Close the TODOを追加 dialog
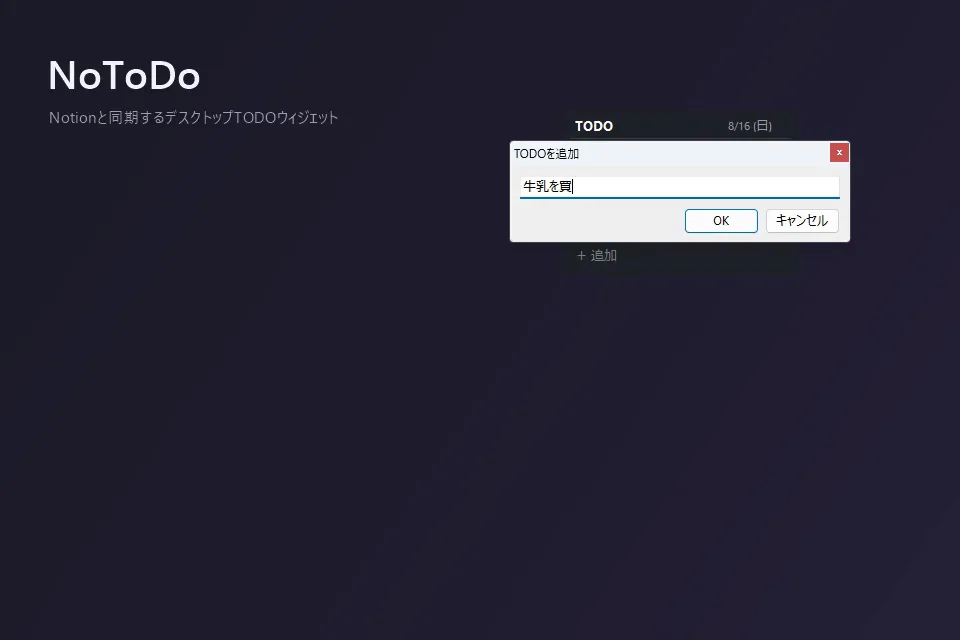This screenshot has width=960, height=640. click(839, 152)
